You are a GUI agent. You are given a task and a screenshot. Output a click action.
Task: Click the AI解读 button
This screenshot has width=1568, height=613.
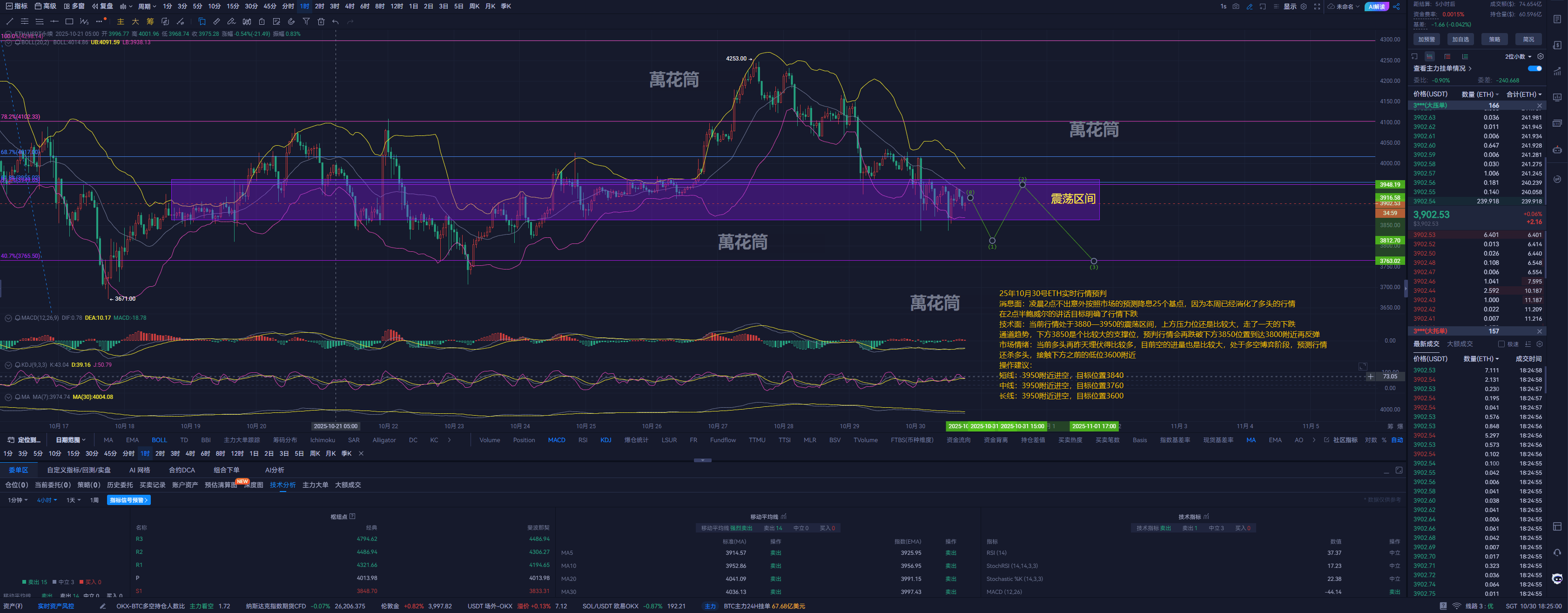click(x=1376, y=7)
